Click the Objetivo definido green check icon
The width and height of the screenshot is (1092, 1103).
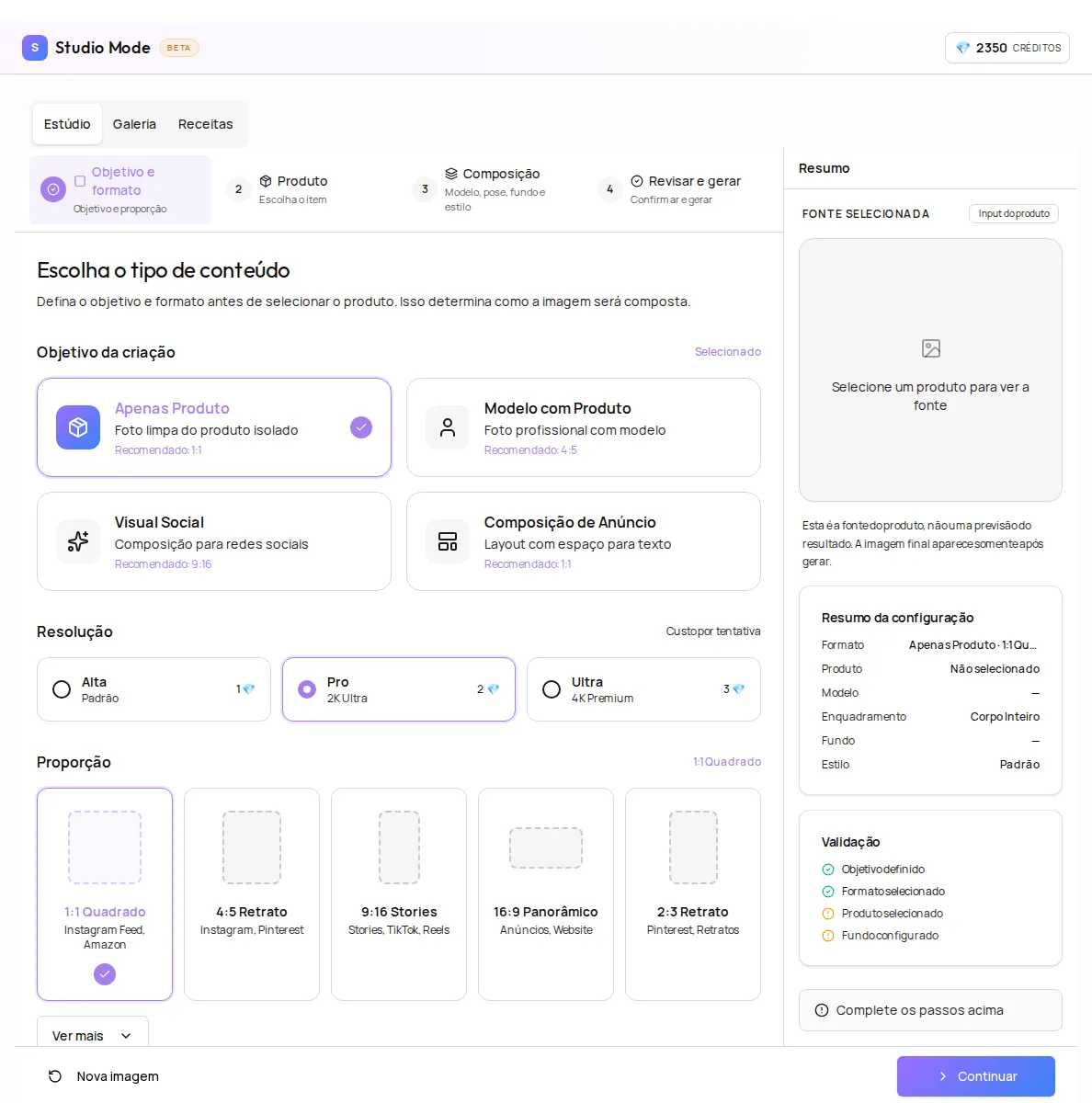pos(828,870)
